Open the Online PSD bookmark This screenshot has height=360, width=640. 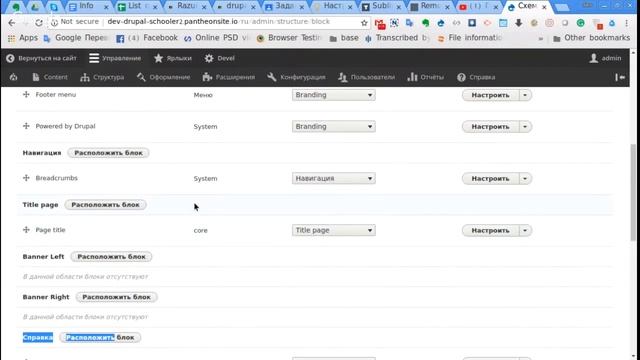[216, 38]
